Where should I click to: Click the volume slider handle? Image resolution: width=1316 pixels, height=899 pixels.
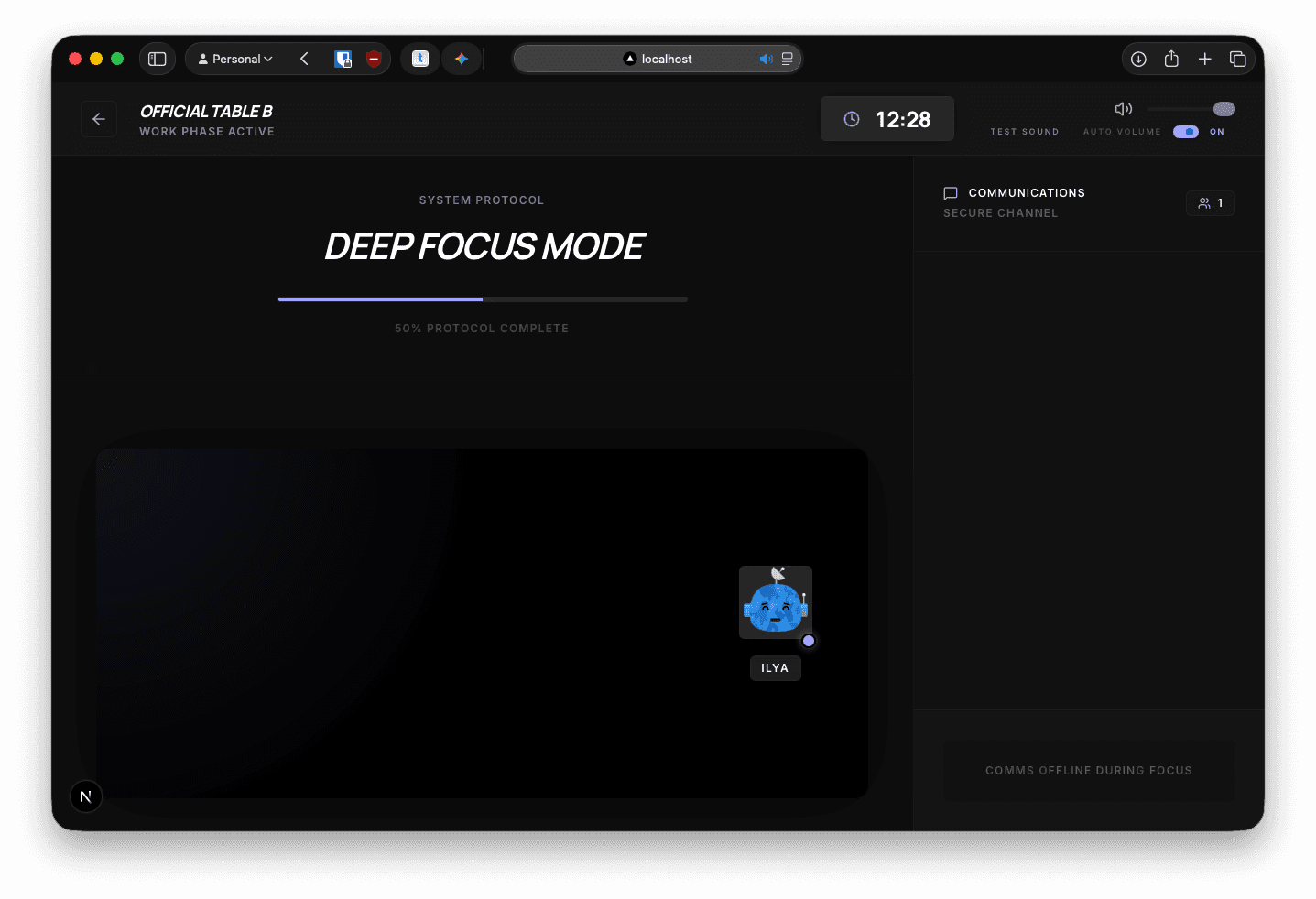pos(1224,109)
